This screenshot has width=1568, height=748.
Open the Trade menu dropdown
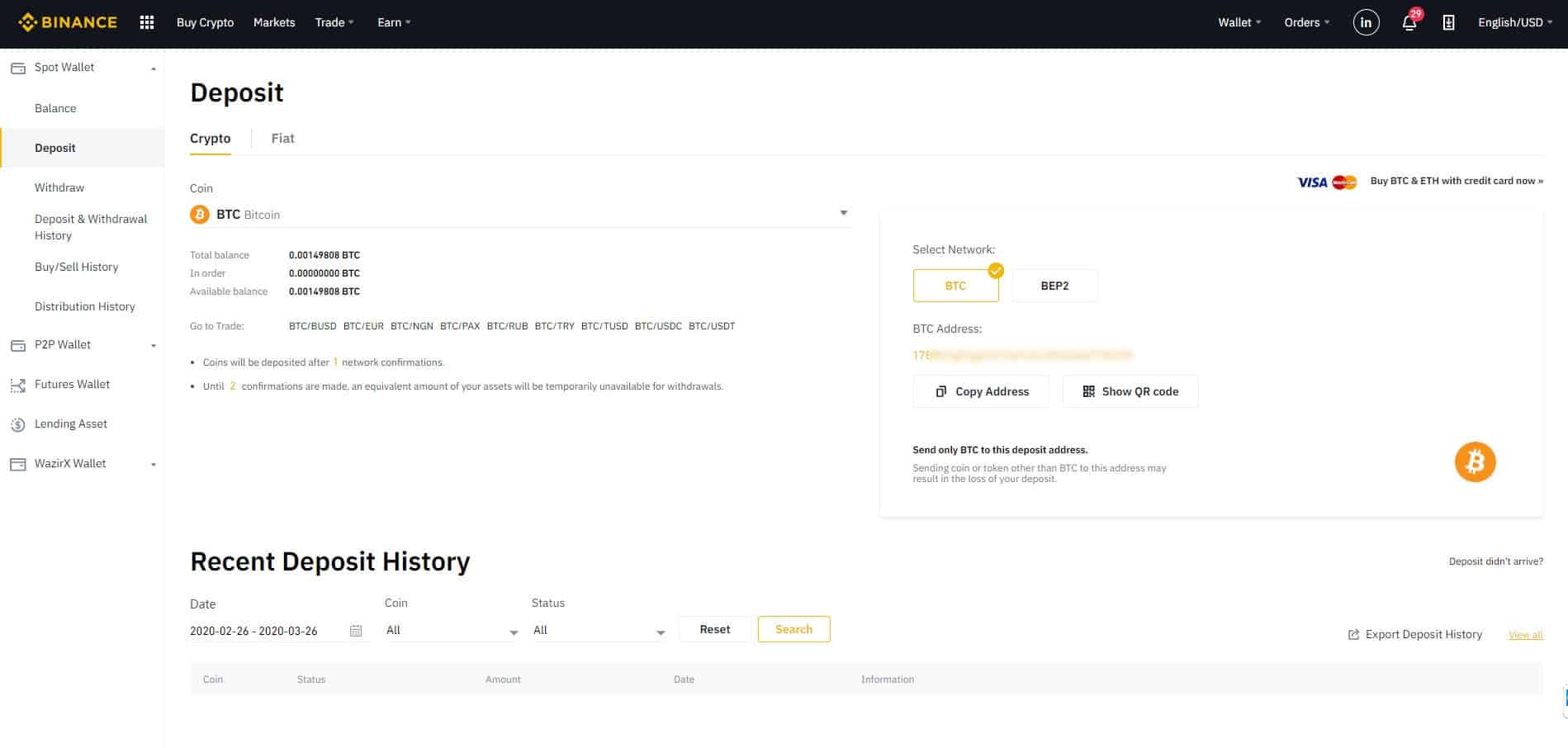click(x=334, y=22)
